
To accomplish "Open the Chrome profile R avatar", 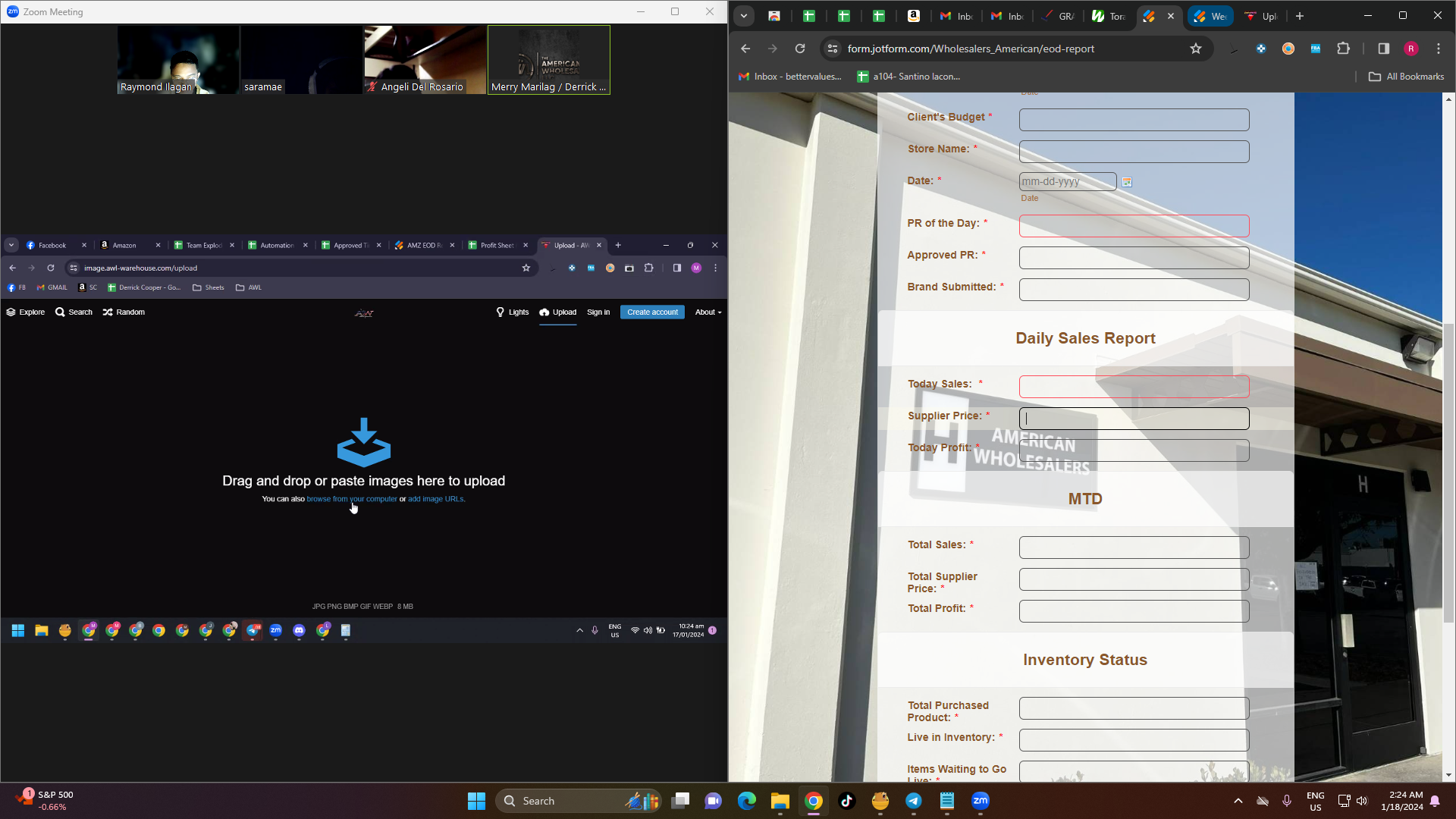I will (1411, 49).
